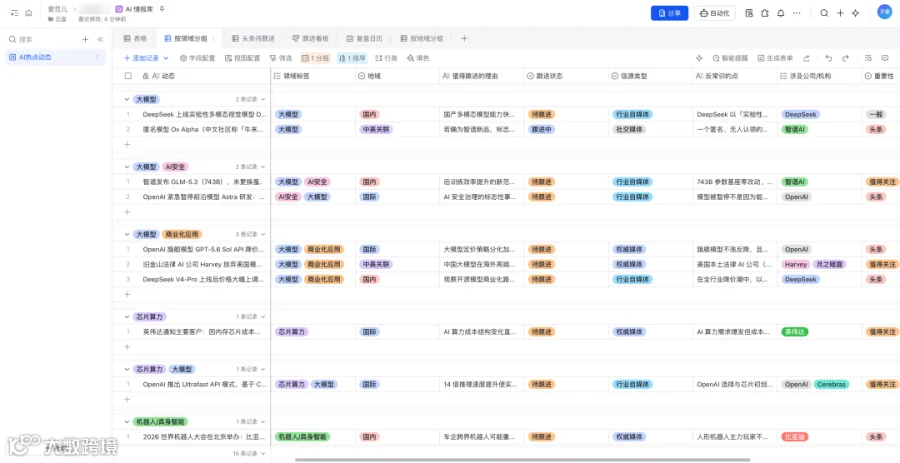Focus the sidebar 搜索 search field
This screenshot has height=463, width=900.
point(40,40)
